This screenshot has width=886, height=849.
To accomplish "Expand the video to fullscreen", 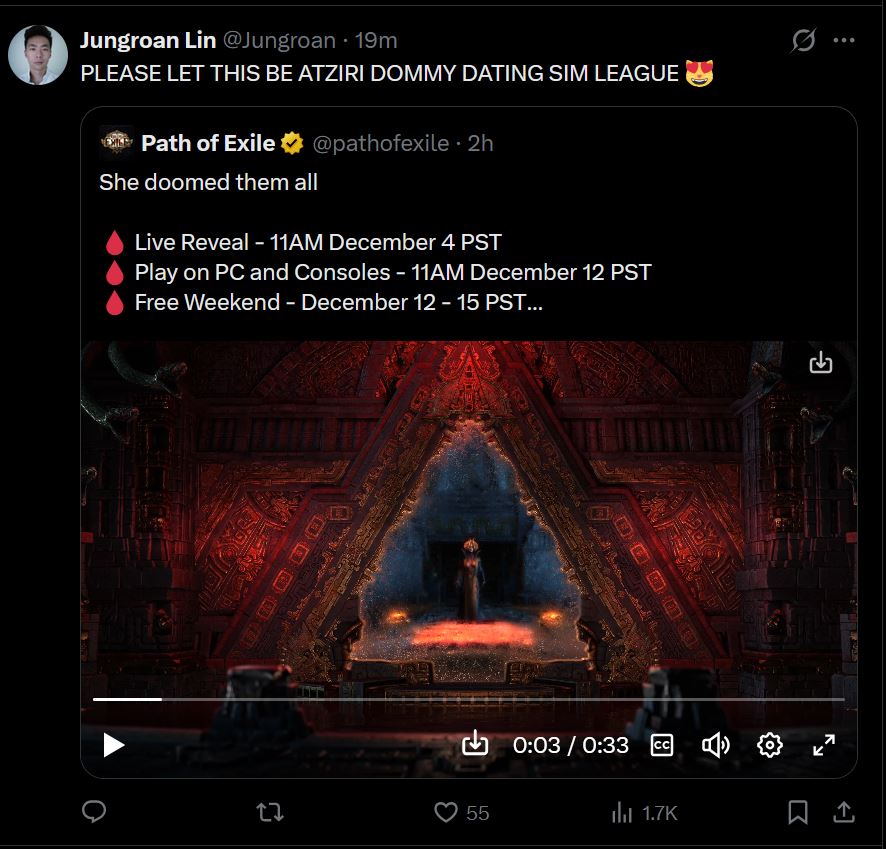I will tap(823, 745).
